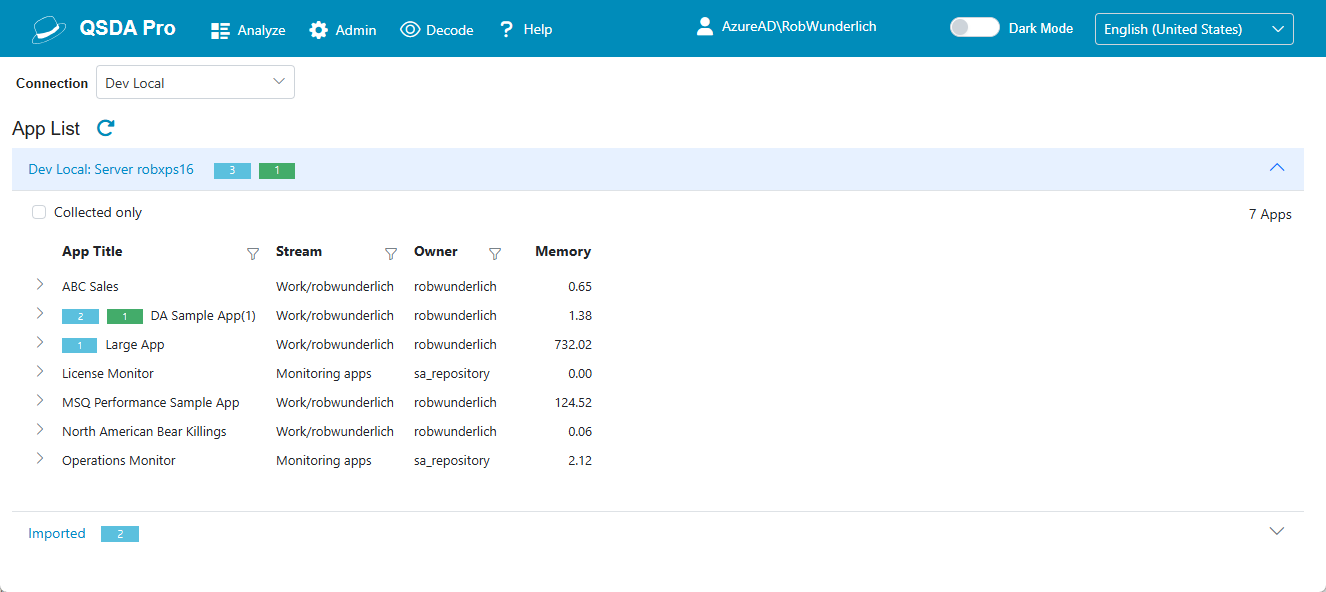Toggle Dark Mode switch
The image size is (1326, 592).
point(974,28)
